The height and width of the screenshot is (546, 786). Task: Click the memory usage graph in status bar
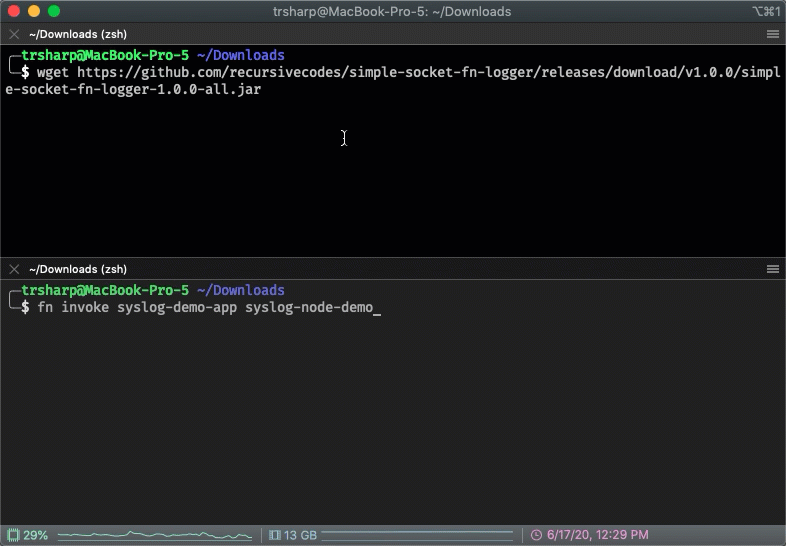[x=417, y=535]
